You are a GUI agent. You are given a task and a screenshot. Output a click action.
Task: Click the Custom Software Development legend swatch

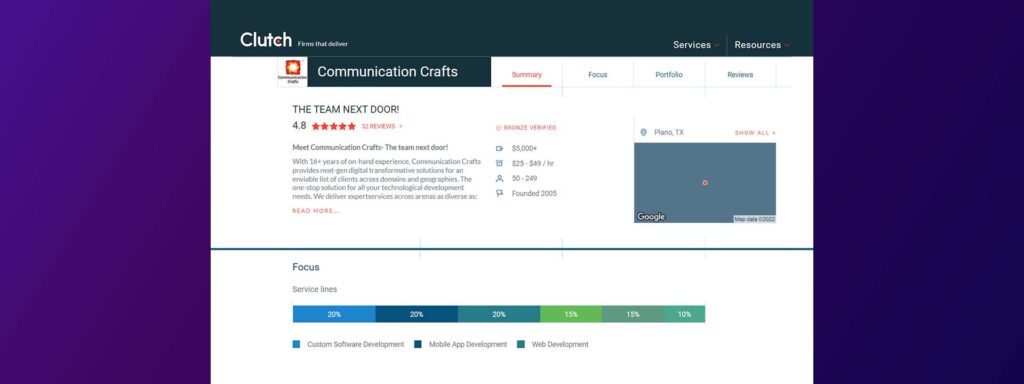(296, 344)
